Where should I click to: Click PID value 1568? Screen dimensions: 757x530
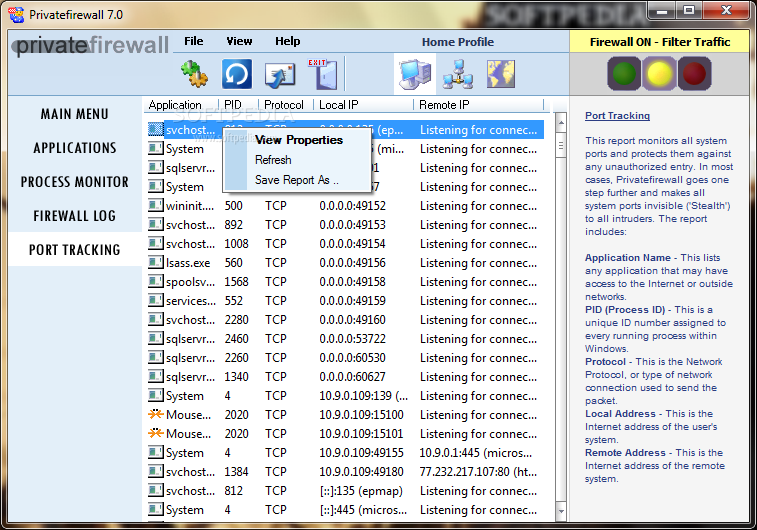(x=237, y=282)
